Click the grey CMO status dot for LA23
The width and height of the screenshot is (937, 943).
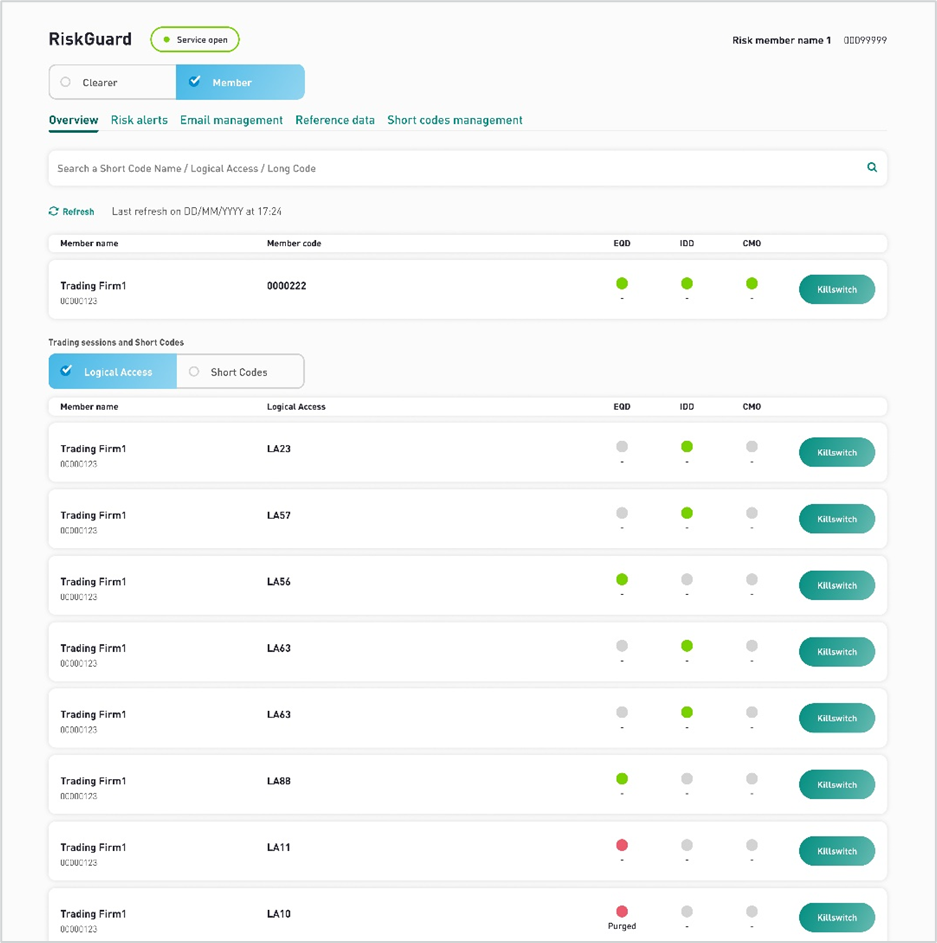pyautogui.click(x=752, y=446)
